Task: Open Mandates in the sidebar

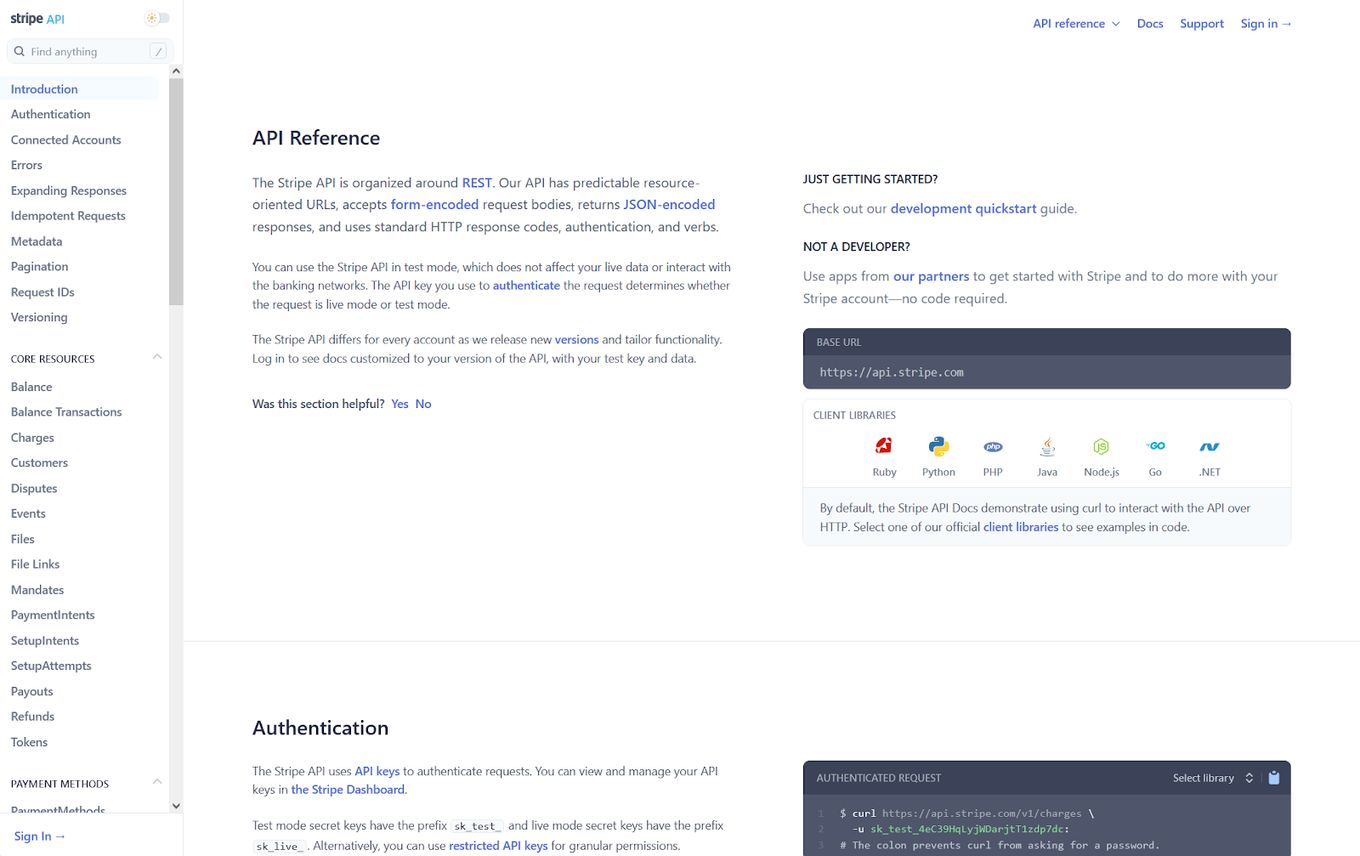Action: (37, 590)
